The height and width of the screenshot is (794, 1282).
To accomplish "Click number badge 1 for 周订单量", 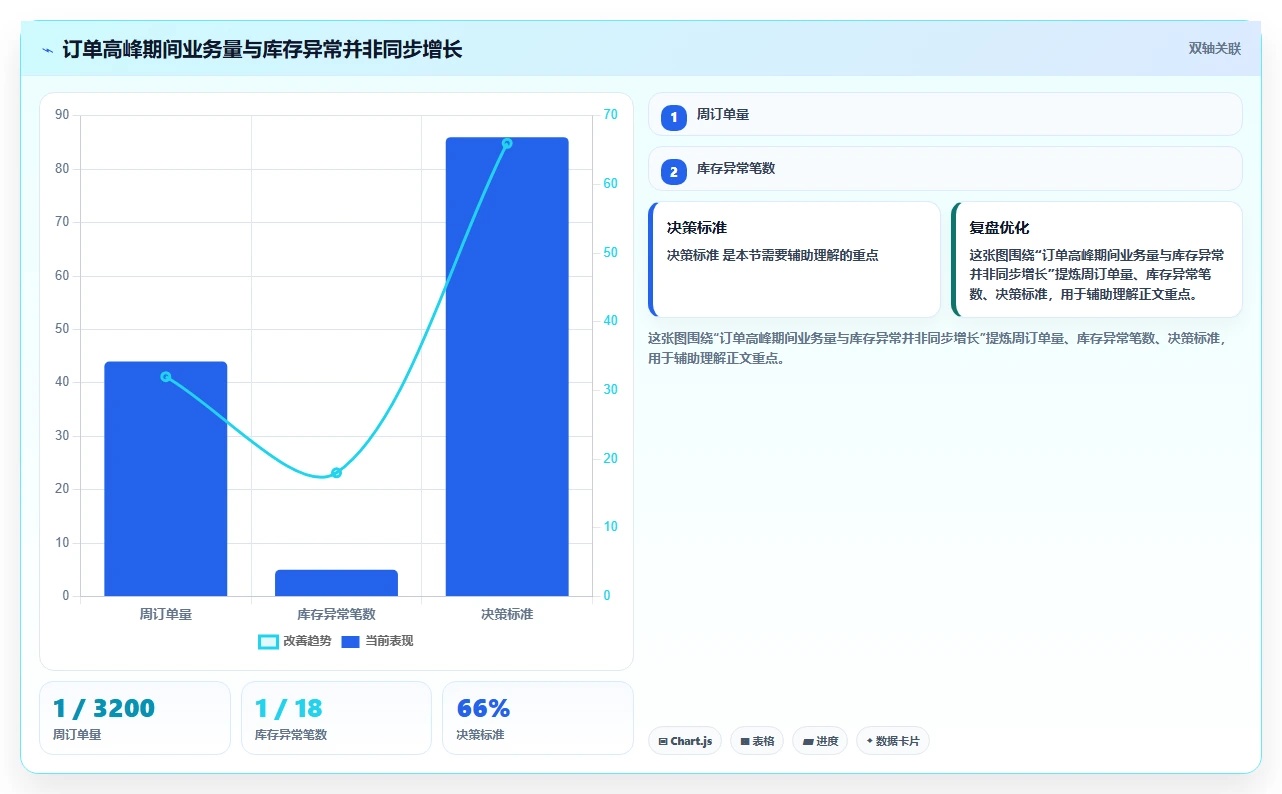I will pos(674,117).
